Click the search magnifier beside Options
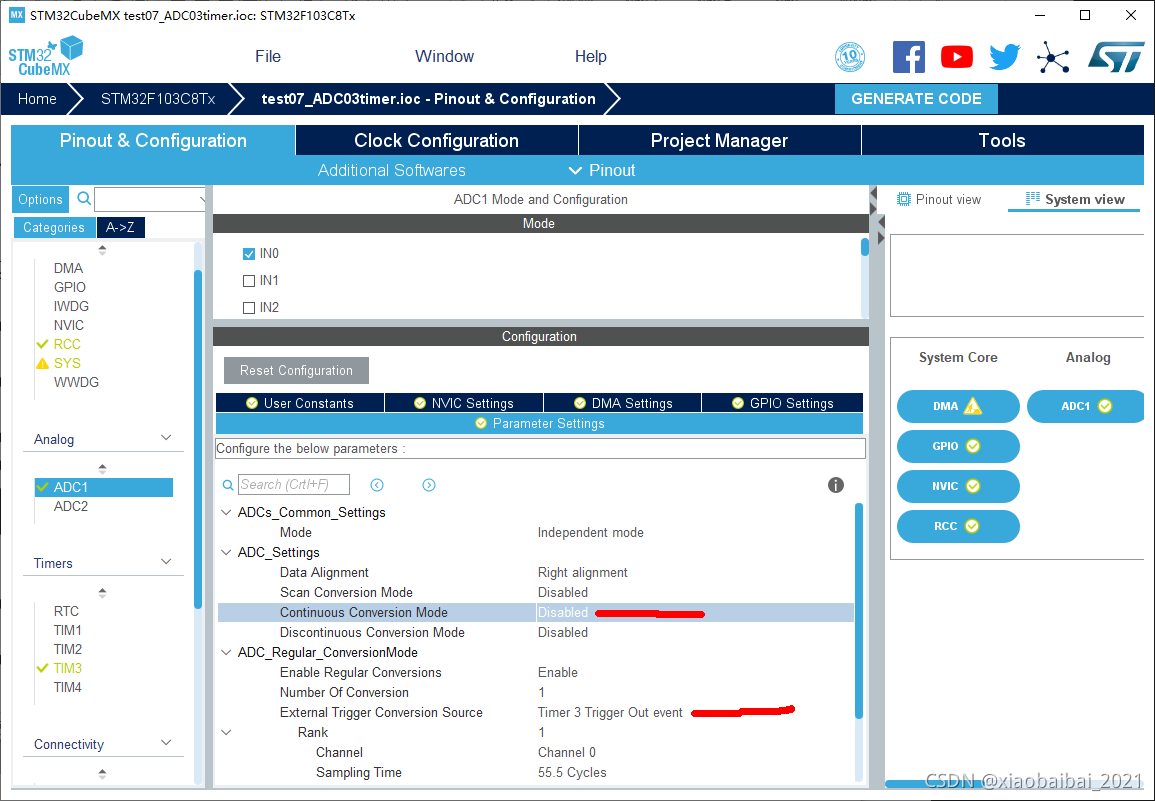This screenshot has width=1155, height=801. [x=84, y=198]
